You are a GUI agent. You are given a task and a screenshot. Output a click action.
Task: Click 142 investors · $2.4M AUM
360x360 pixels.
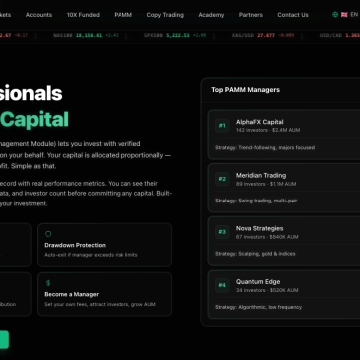(268, 130)
